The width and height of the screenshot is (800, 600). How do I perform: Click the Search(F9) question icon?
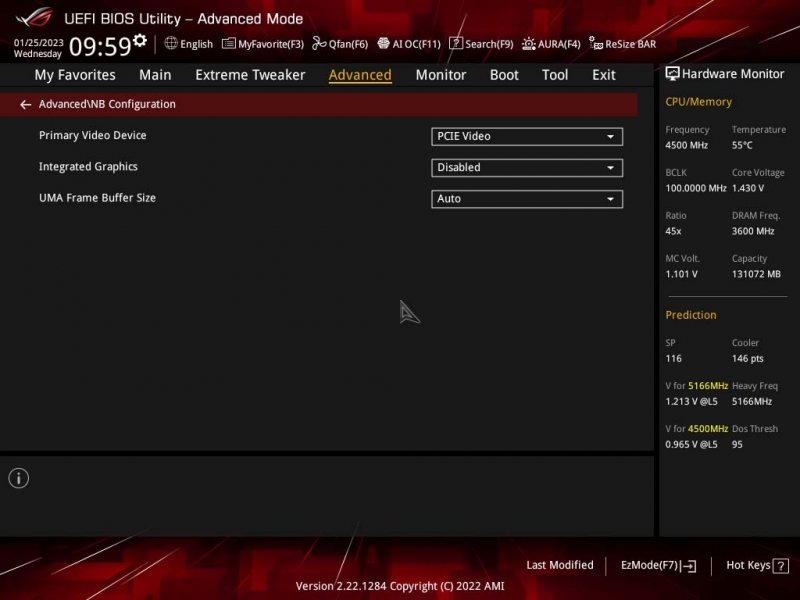456,43
